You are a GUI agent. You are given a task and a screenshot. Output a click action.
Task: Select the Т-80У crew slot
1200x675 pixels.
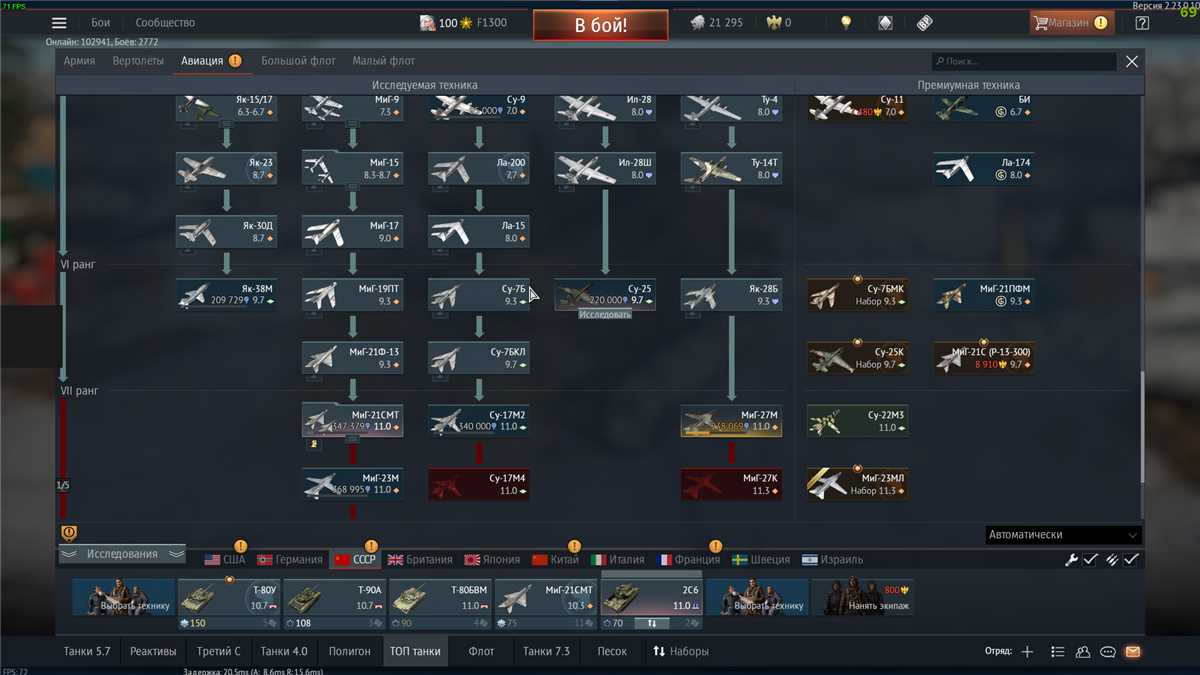228,604
